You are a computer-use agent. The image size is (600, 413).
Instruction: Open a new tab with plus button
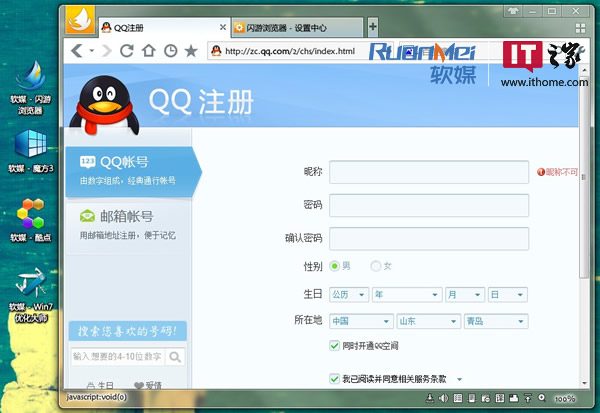[373, 27]
